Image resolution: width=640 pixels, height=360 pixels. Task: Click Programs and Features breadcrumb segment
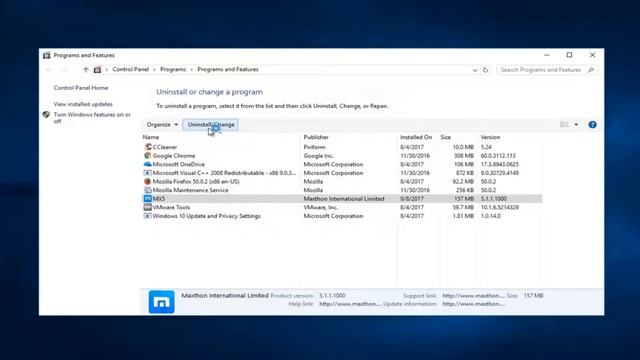[x=228, y=69]
